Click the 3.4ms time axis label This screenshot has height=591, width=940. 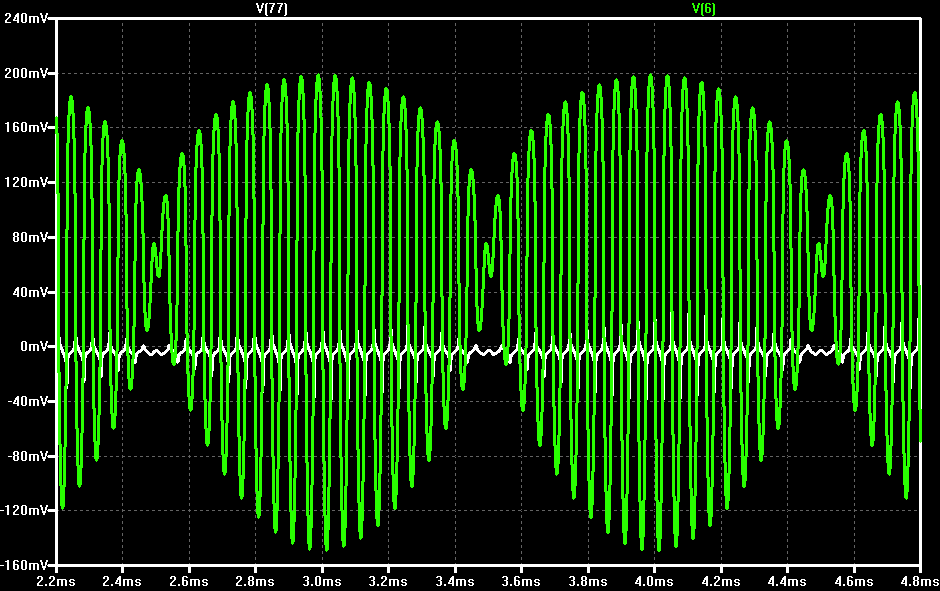pos(455,581)
